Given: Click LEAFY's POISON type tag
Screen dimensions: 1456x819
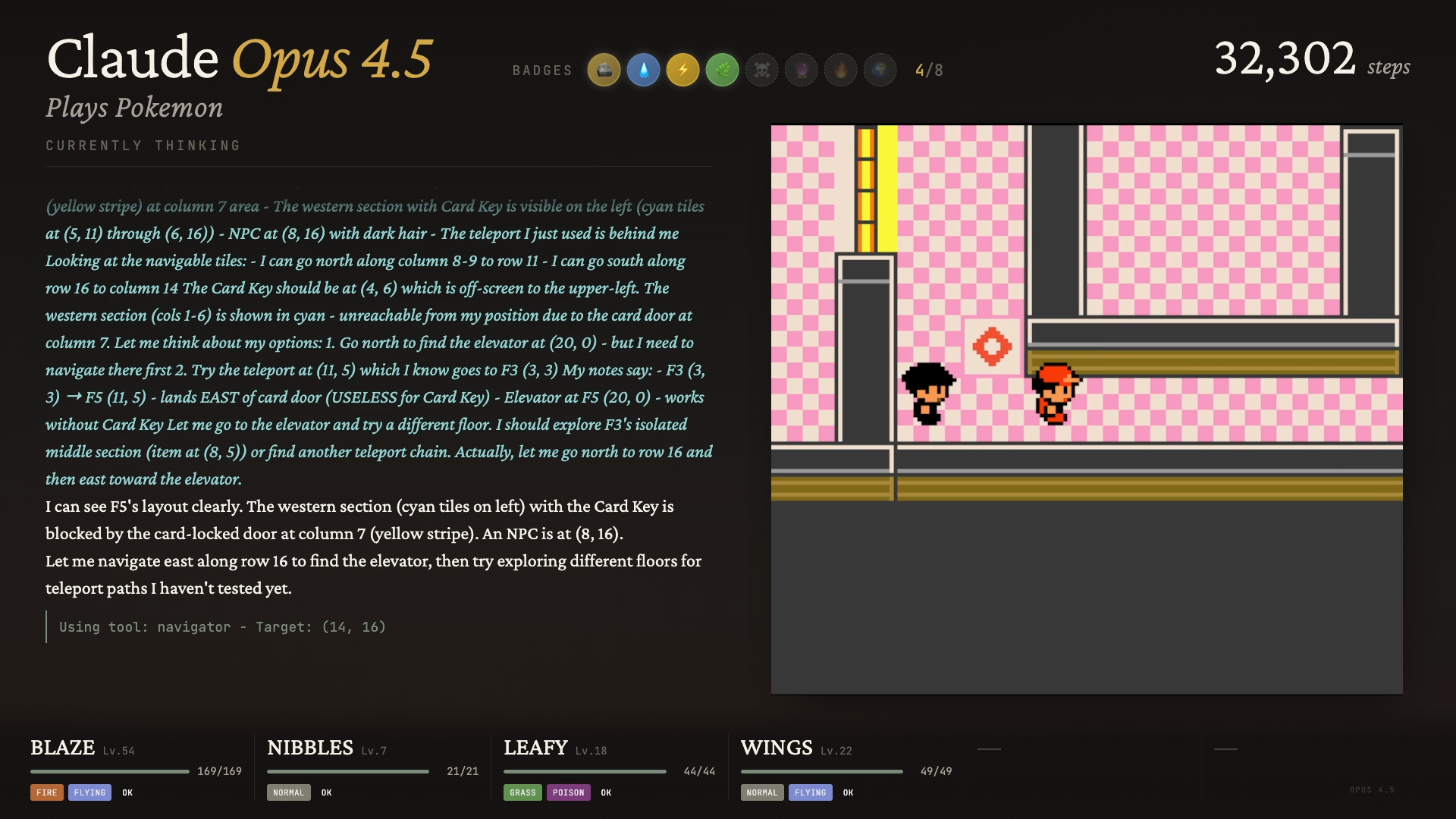Looking at the screenshot, I should point(568,792).
